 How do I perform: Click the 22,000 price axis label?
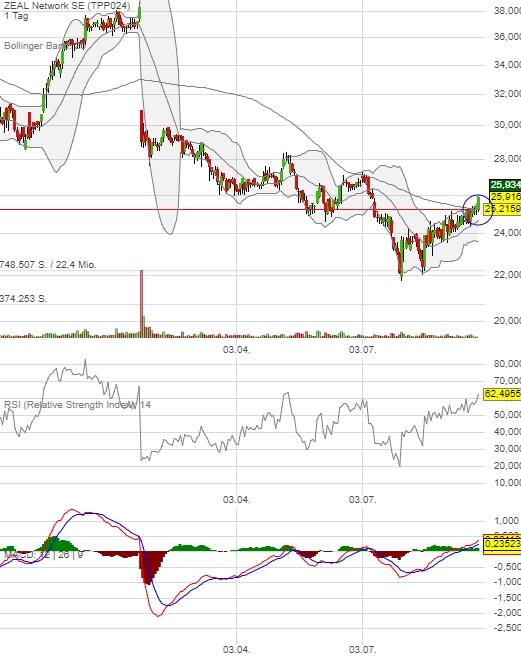click(507, 274)
